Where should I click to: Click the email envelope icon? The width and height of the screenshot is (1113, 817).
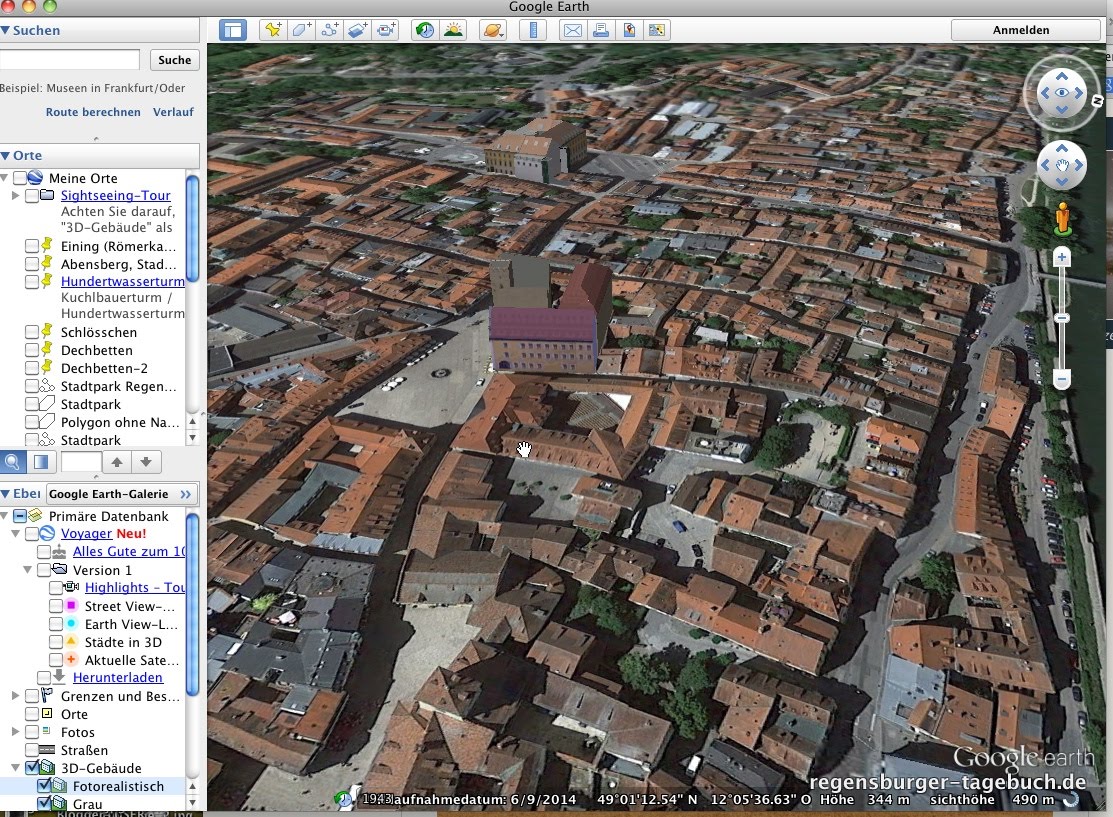(572, 30)
